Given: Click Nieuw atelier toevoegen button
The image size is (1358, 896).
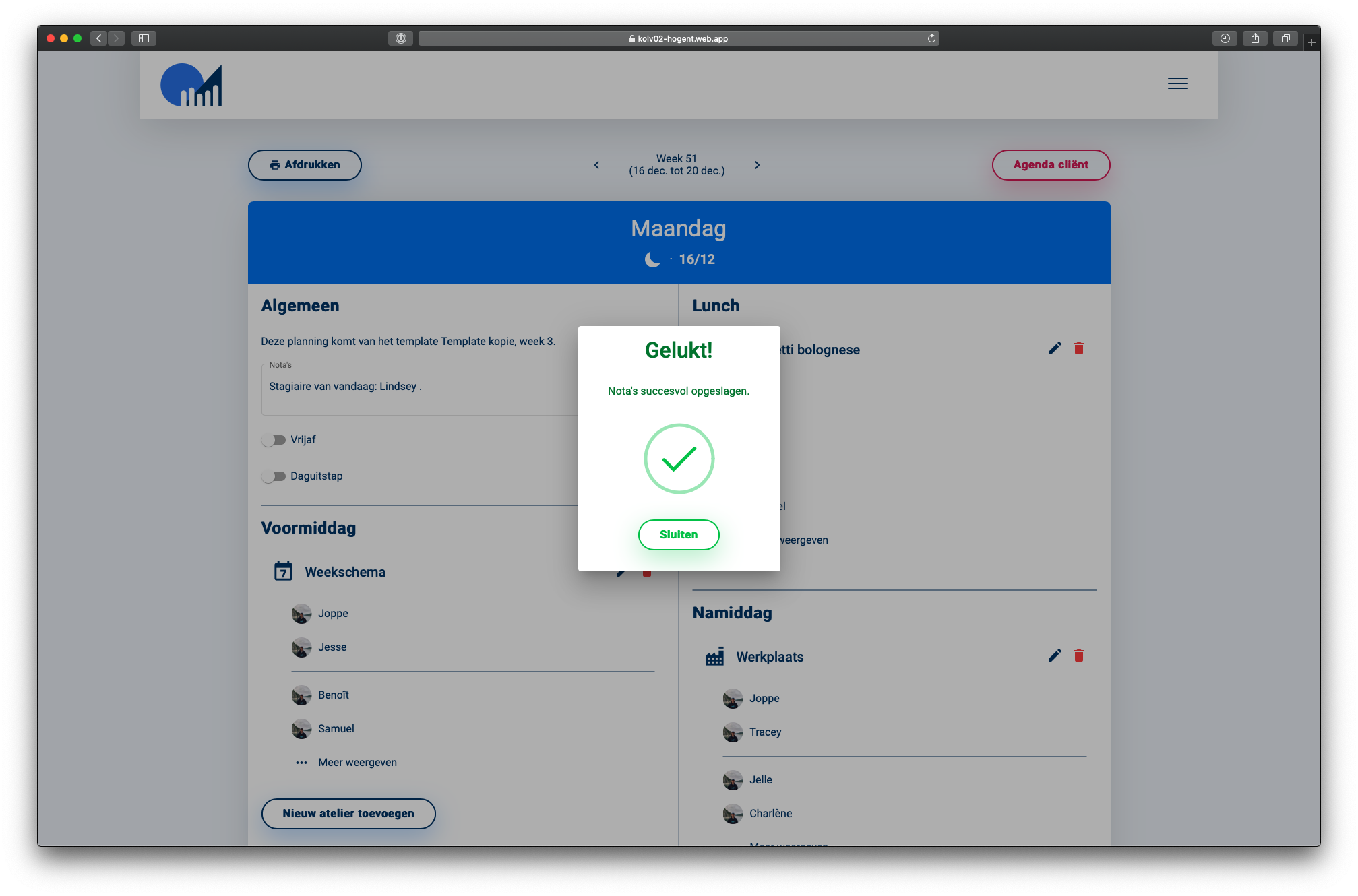Looking at the screenshot, I should (348, 813).
